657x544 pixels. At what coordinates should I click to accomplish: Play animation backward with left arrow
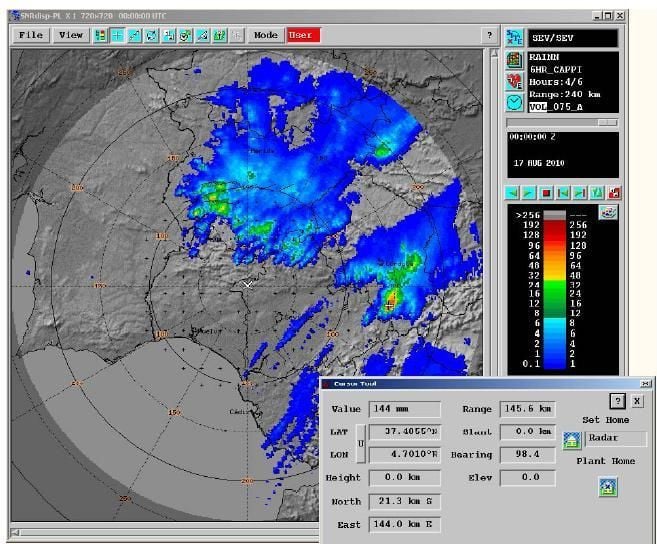(x=512, y=193)
